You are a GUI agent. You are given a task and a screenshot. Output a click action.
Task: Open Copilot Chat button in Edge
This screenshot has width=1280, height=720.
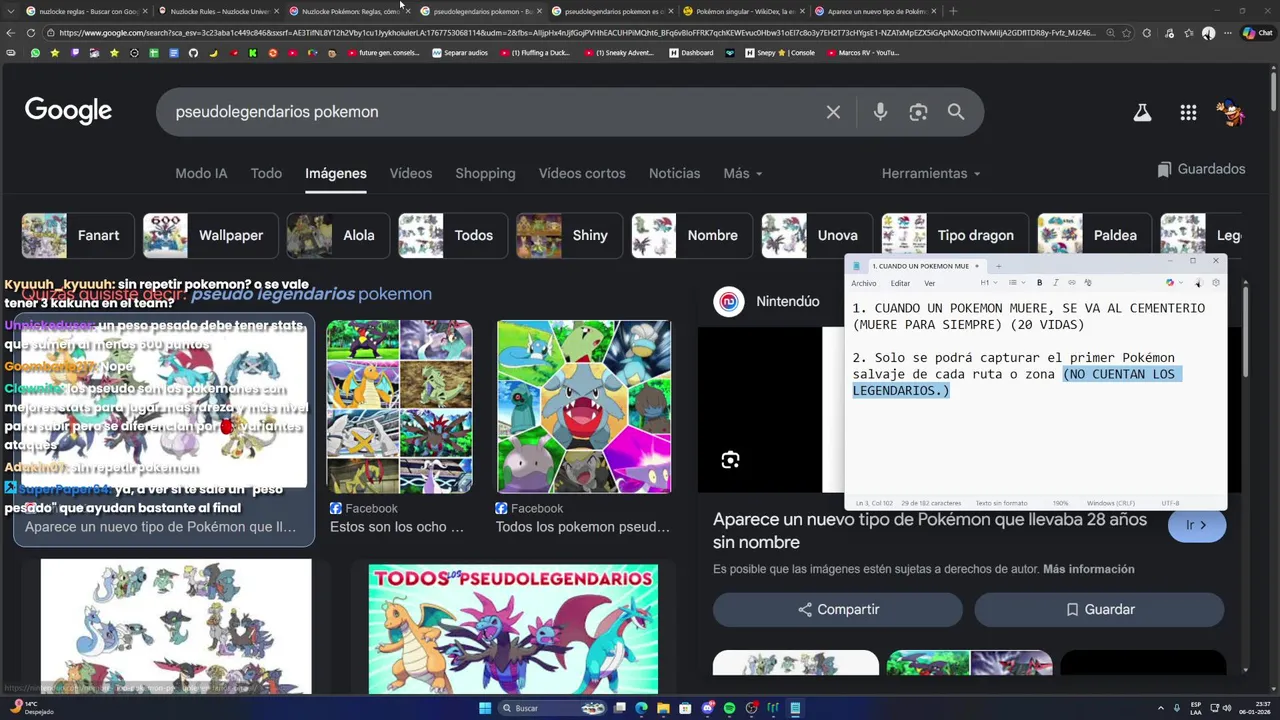pos(1257,33)
